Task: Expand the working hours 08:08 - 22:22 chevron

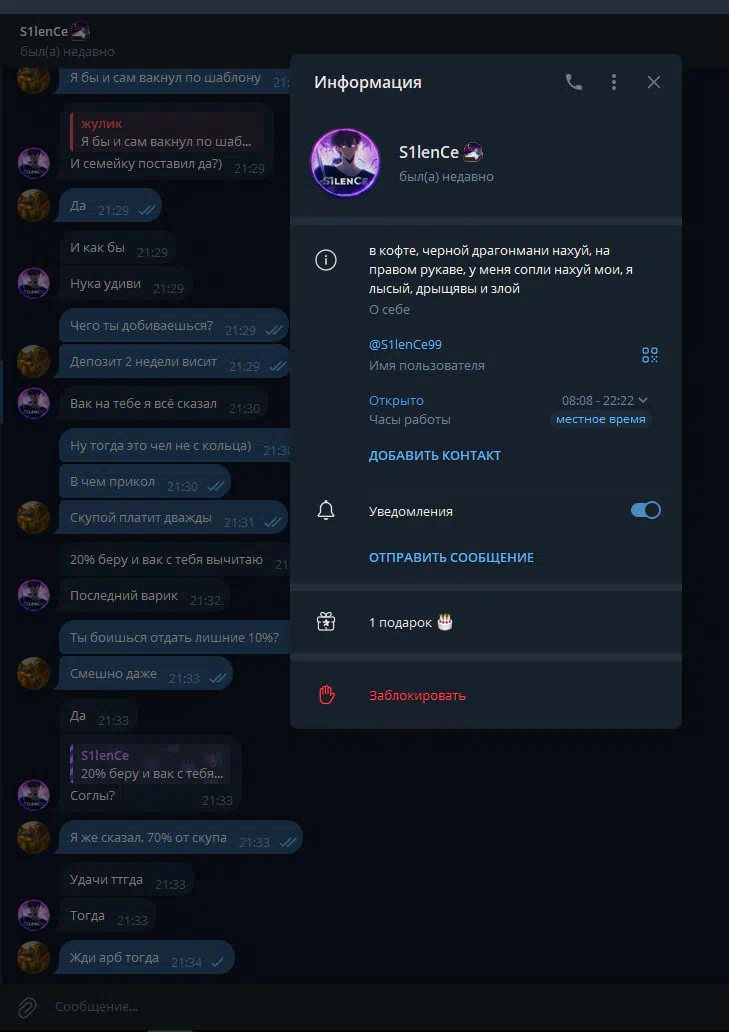Action: [x=643, y=400]
